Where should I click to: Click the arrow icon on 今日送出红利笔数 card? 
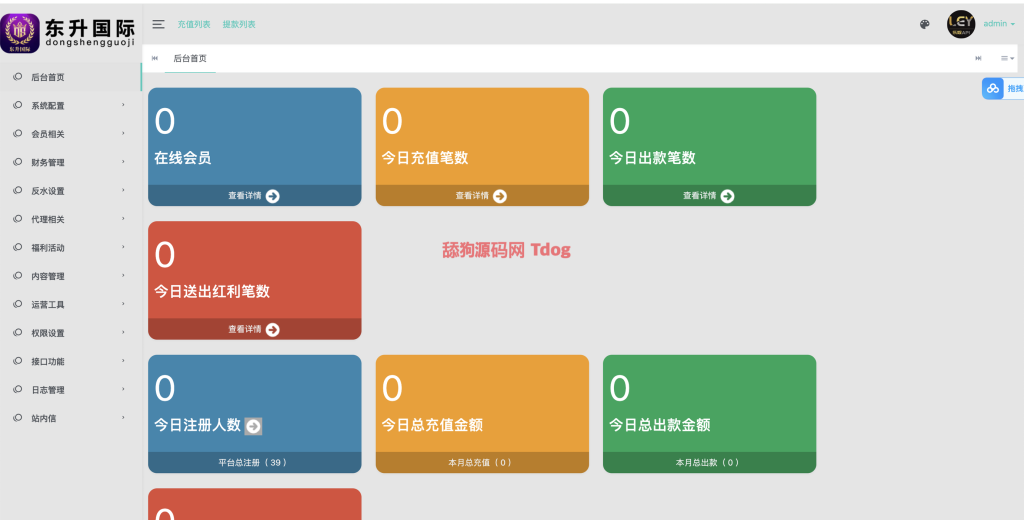click(272, 329)
